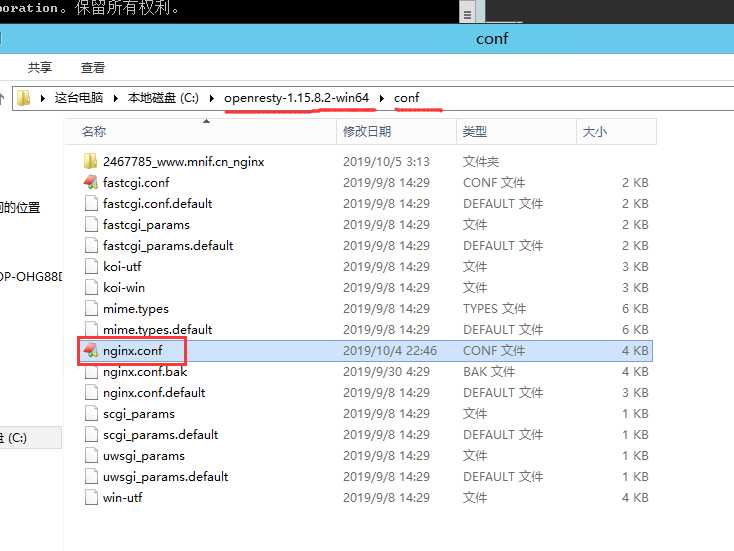Expand the arrow before 这台电脑 breadcrumb

[43, 98]
